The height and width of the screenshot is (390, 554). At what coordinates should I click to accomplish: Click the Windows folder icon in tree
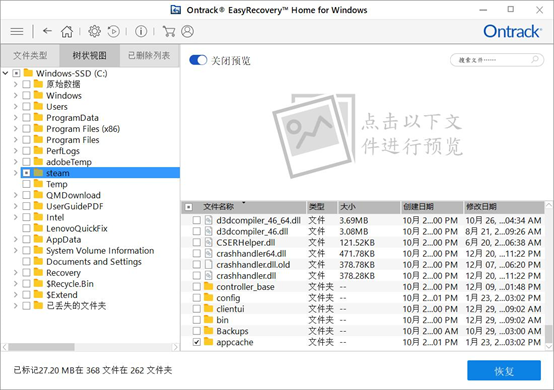38,95
